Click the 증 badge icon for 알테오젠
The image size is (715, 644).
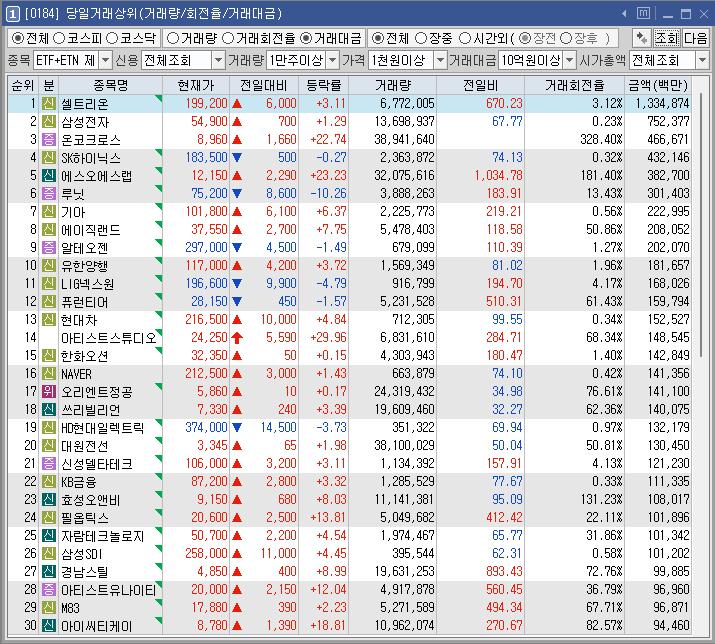pyautogui.click(x=49, y=248)
